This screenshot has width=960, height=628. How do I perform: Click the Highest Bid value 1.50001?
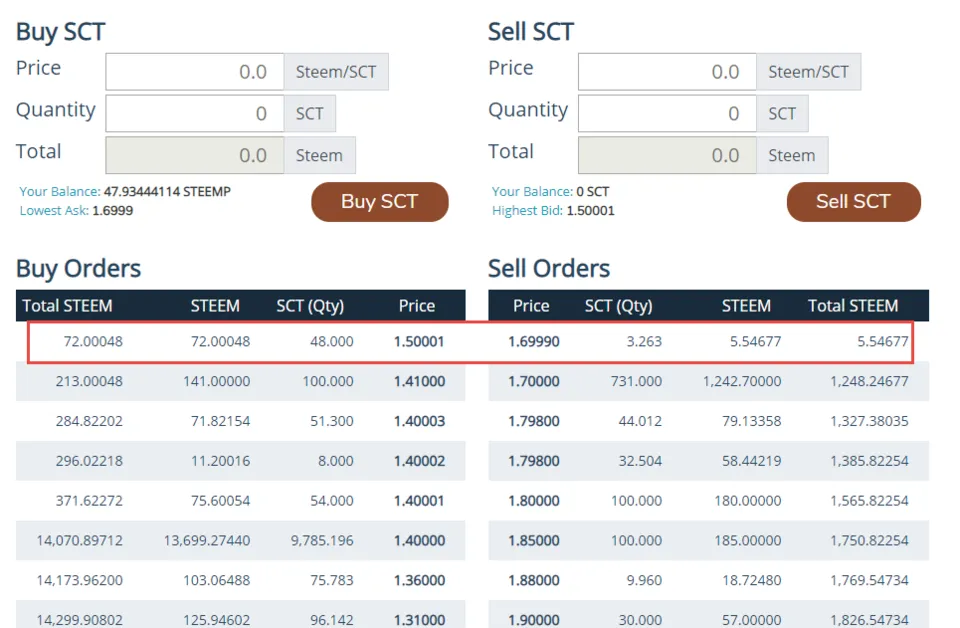[x=590, y=211]
